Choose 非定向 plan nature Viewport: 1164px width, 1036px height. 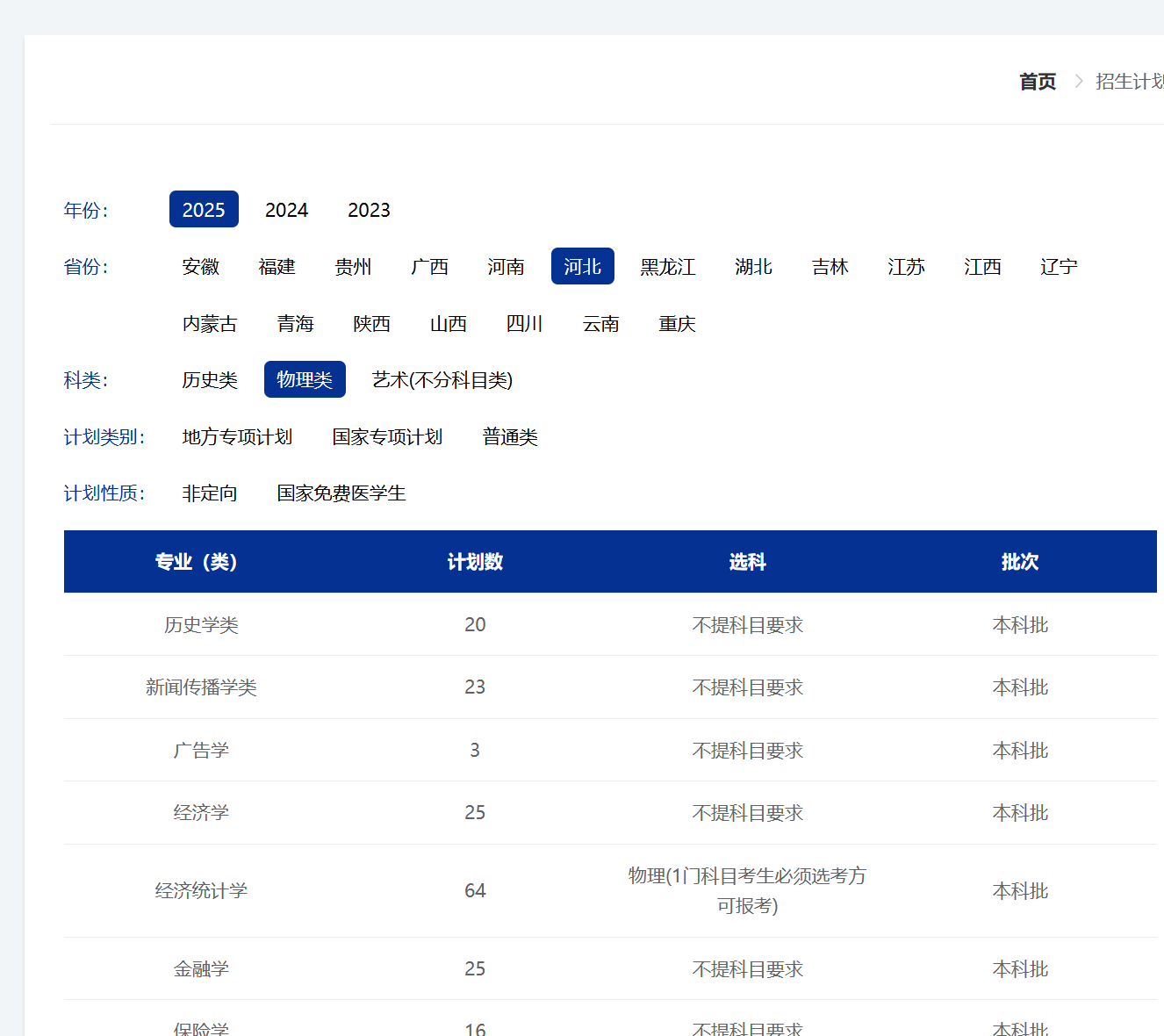pyautogui.click(x=209, y=493)
